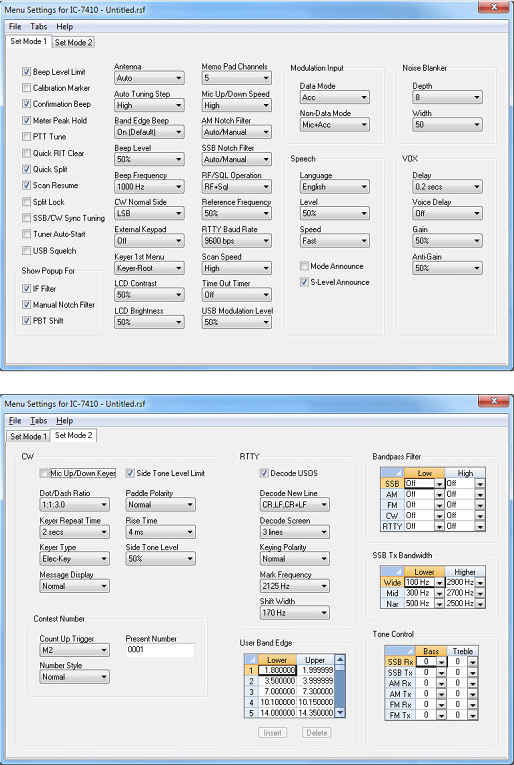This screenshot has height=765, width=514.
Task: Open Modulation Input Data Mode dropdown
Action: click(x=335, y=98)
